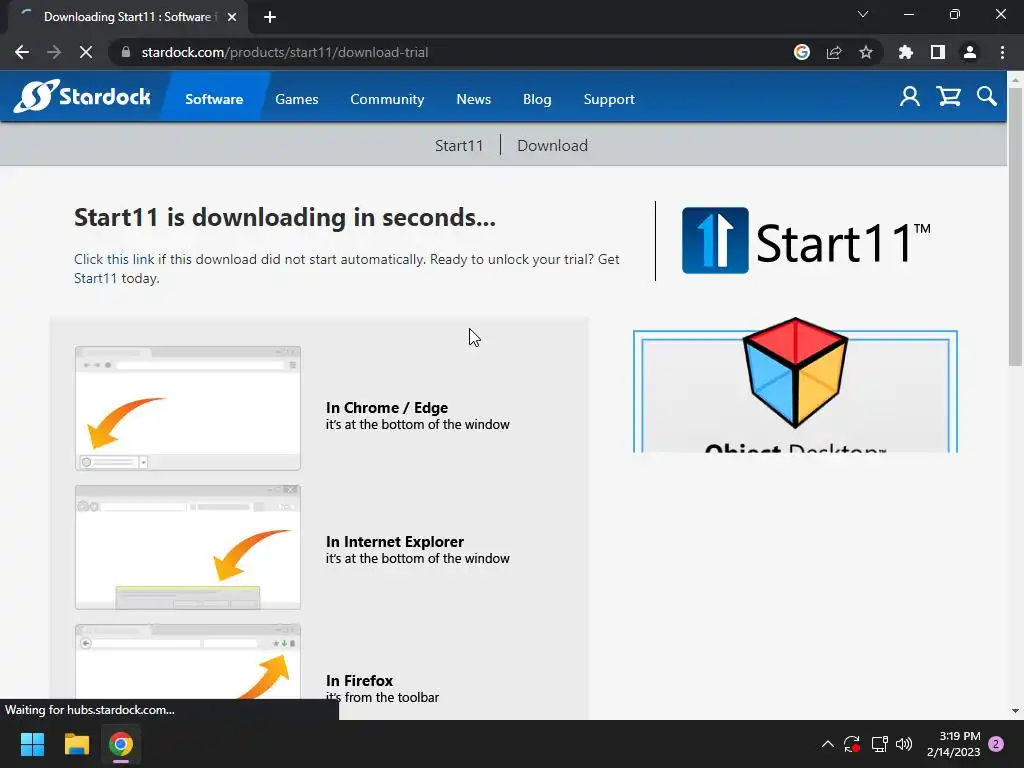Screen dimensions: 1024x768
Task: Select the Start11 sub-navigation link
Action: click(459, 145)
